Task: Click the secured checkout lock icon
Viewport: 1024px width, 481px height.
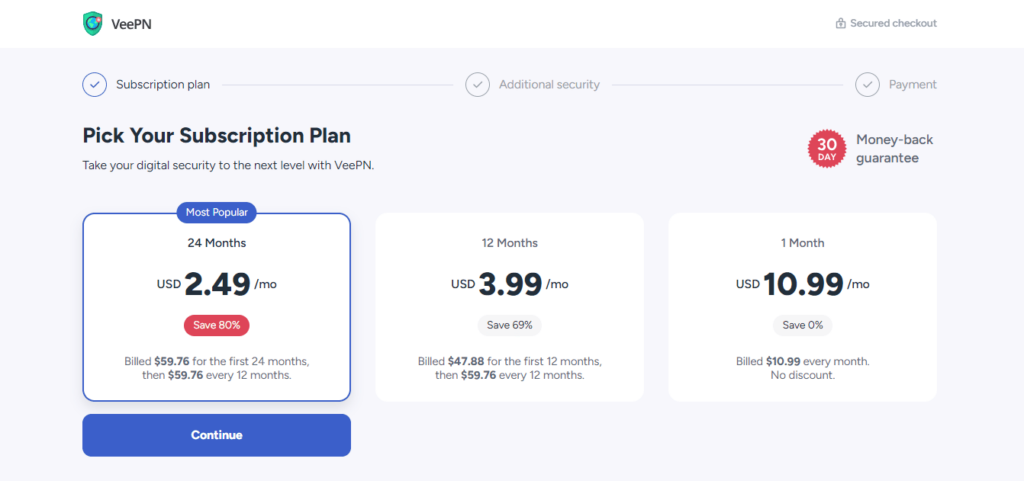Action: click(840, 23)
